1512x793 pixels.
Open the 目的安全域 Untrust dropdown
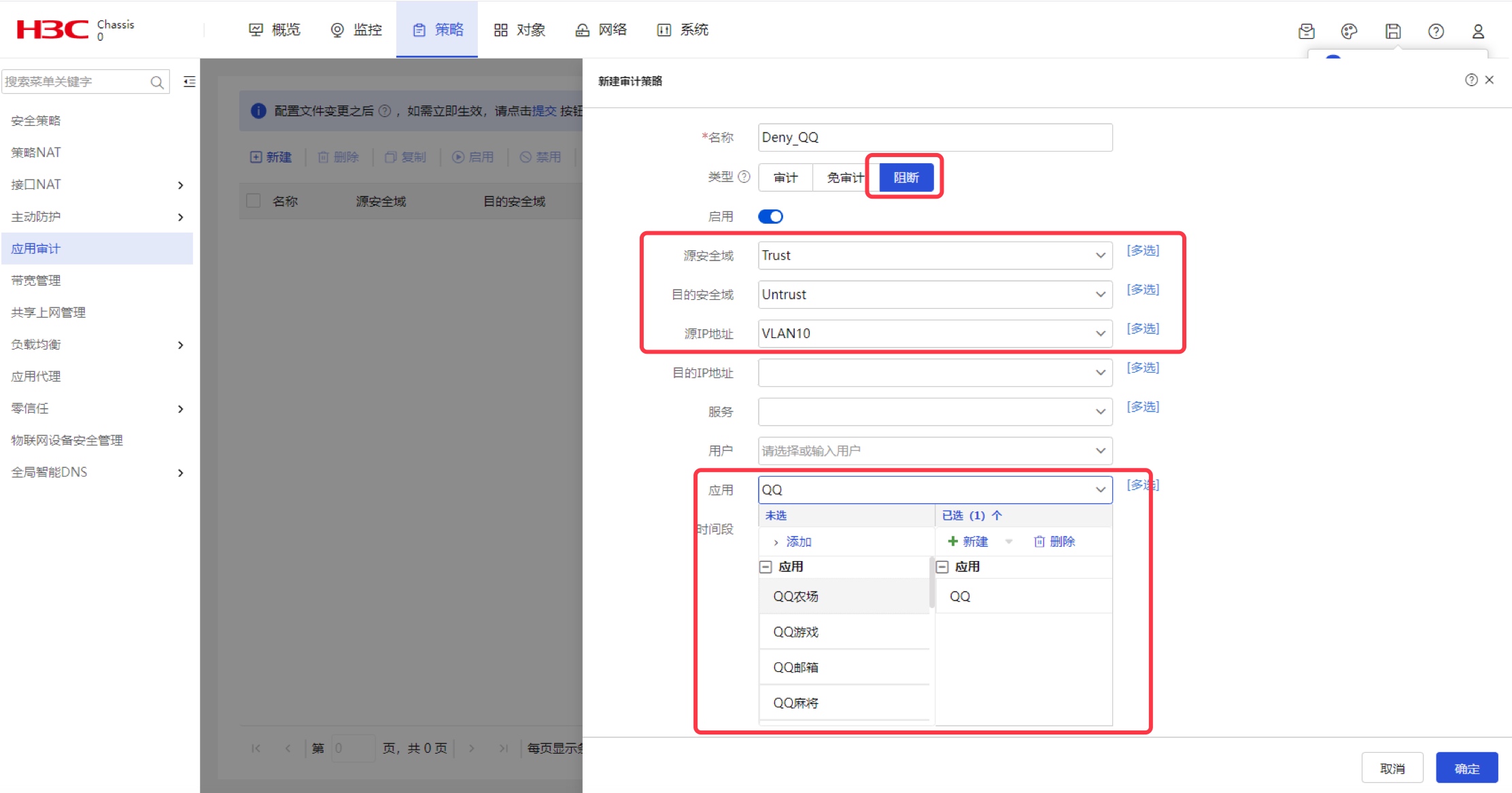click(x=935, y=294)
